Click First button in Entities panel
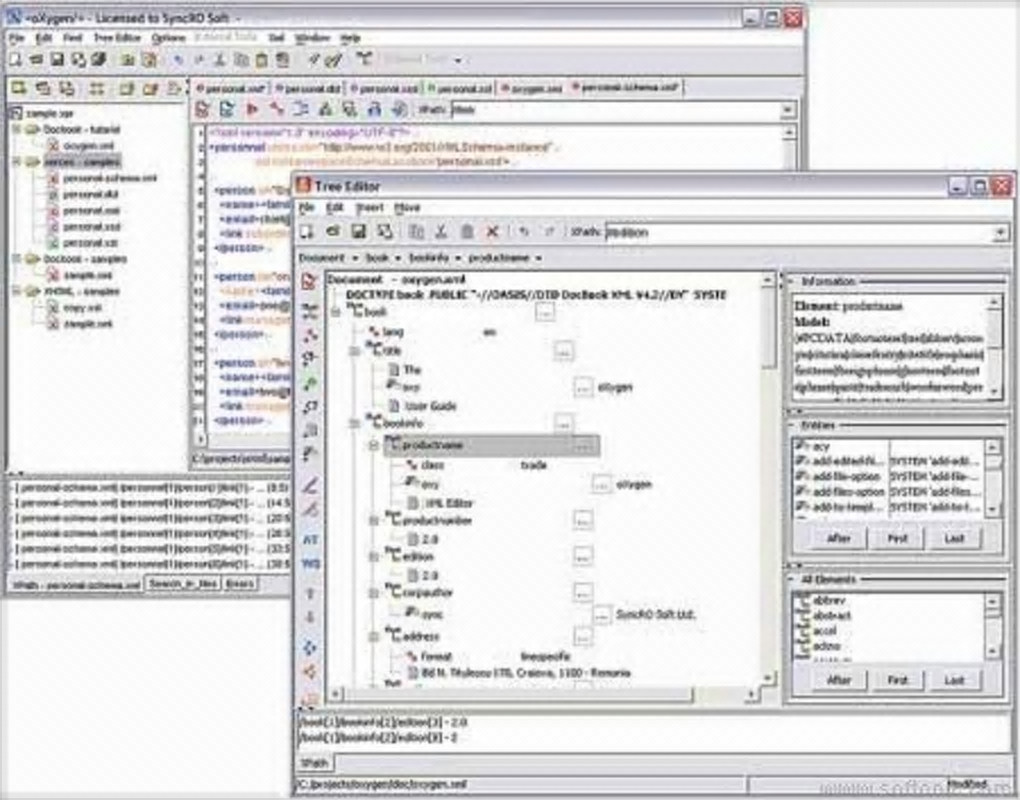This screenshot has height=800, width=1020. [x=898, y=539]
